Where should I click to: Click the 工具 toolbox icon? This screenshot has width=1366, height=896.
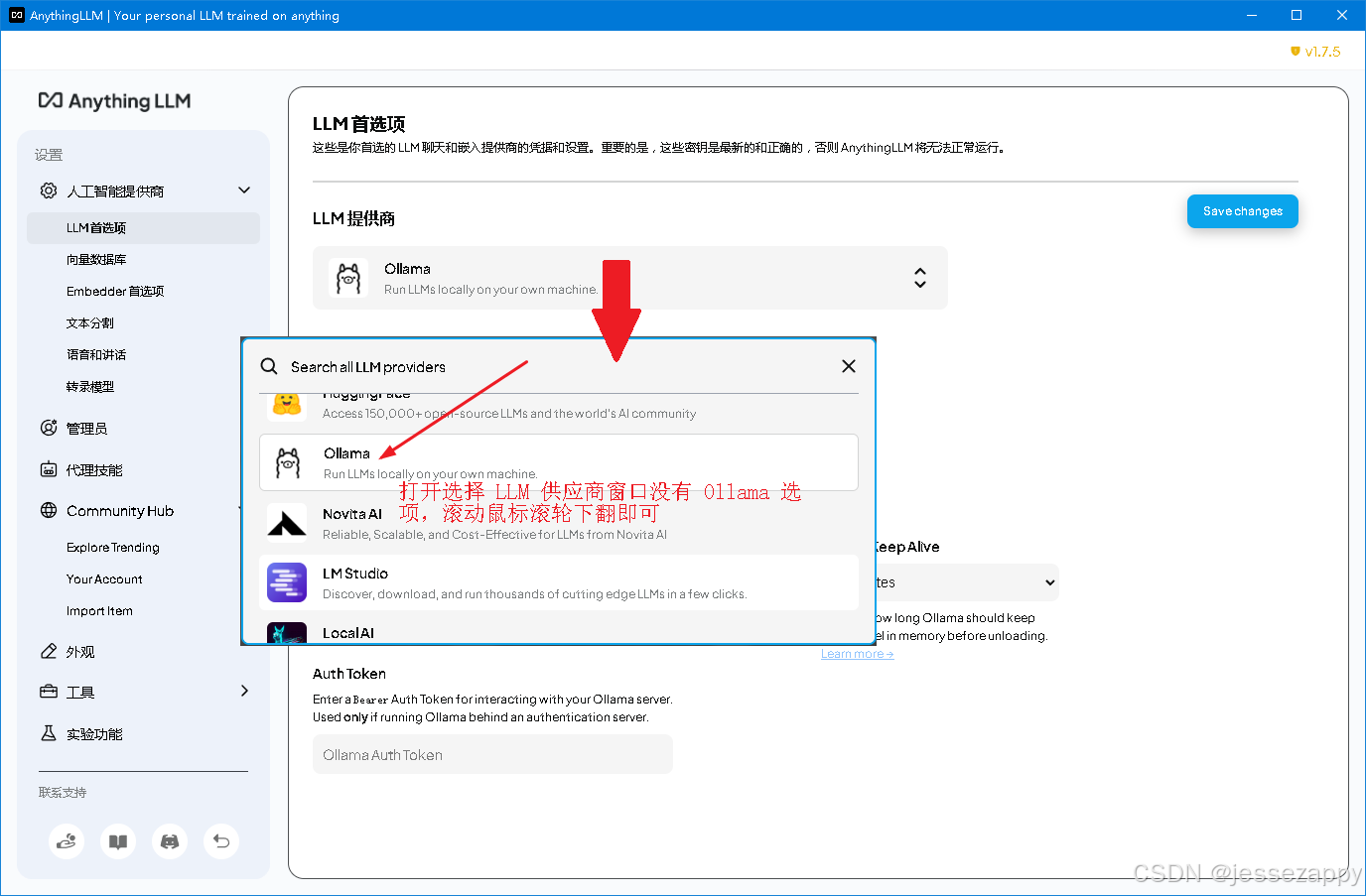[49, 692]
